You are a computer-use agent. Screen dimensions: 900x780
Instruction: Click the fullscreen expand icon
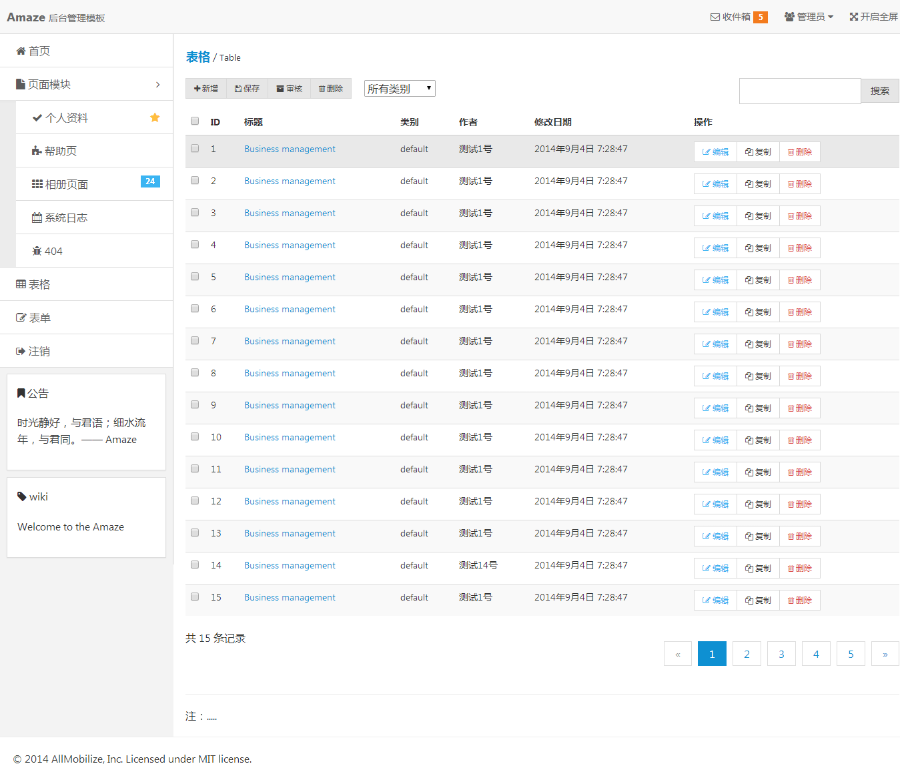pos(854,17)
